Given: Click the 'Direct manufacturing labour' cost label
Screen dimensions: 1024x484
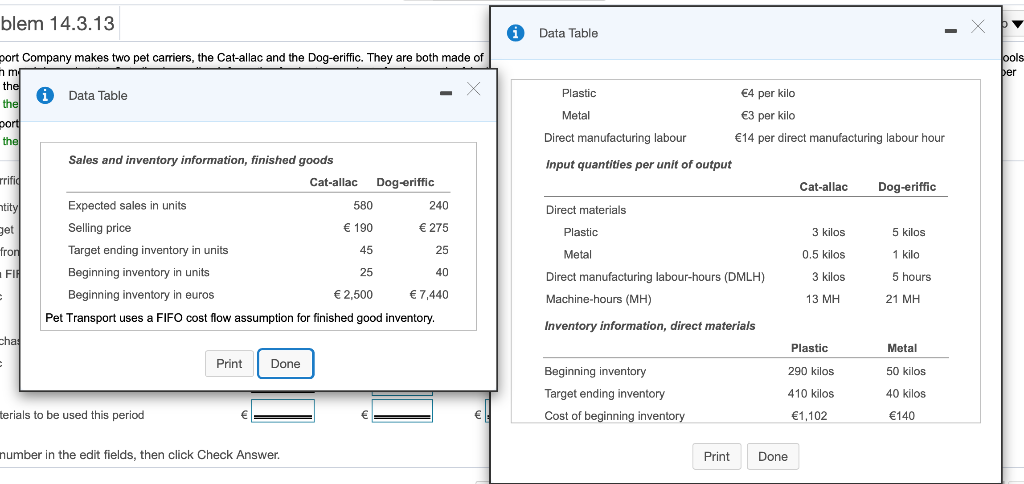Looking at the screenshot, I should [615, 138].
